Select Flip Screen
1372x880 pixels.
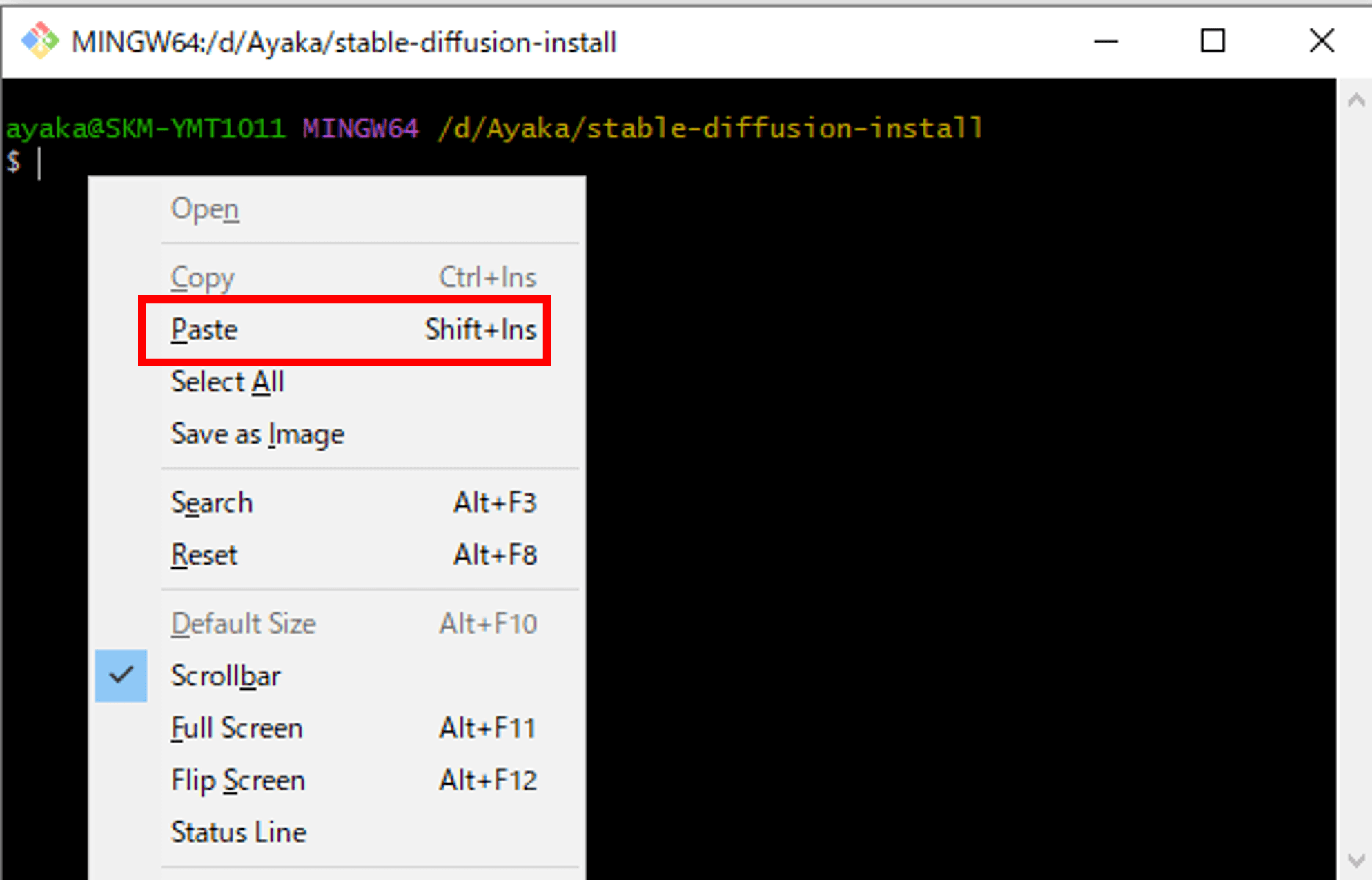coord(237,780)
